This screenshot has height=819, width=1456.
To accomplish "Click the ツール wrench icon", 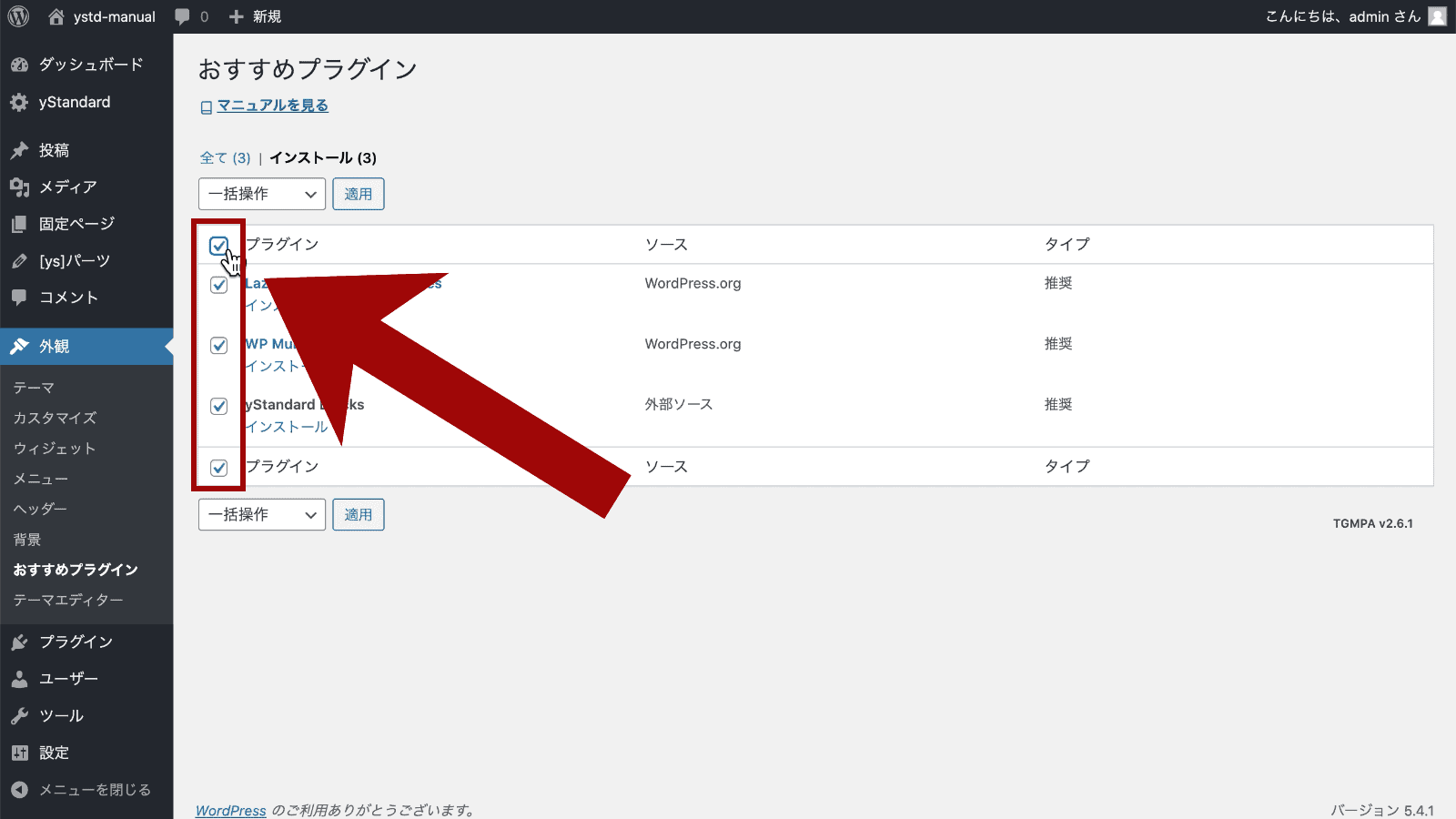I will [x=19, y=716].
